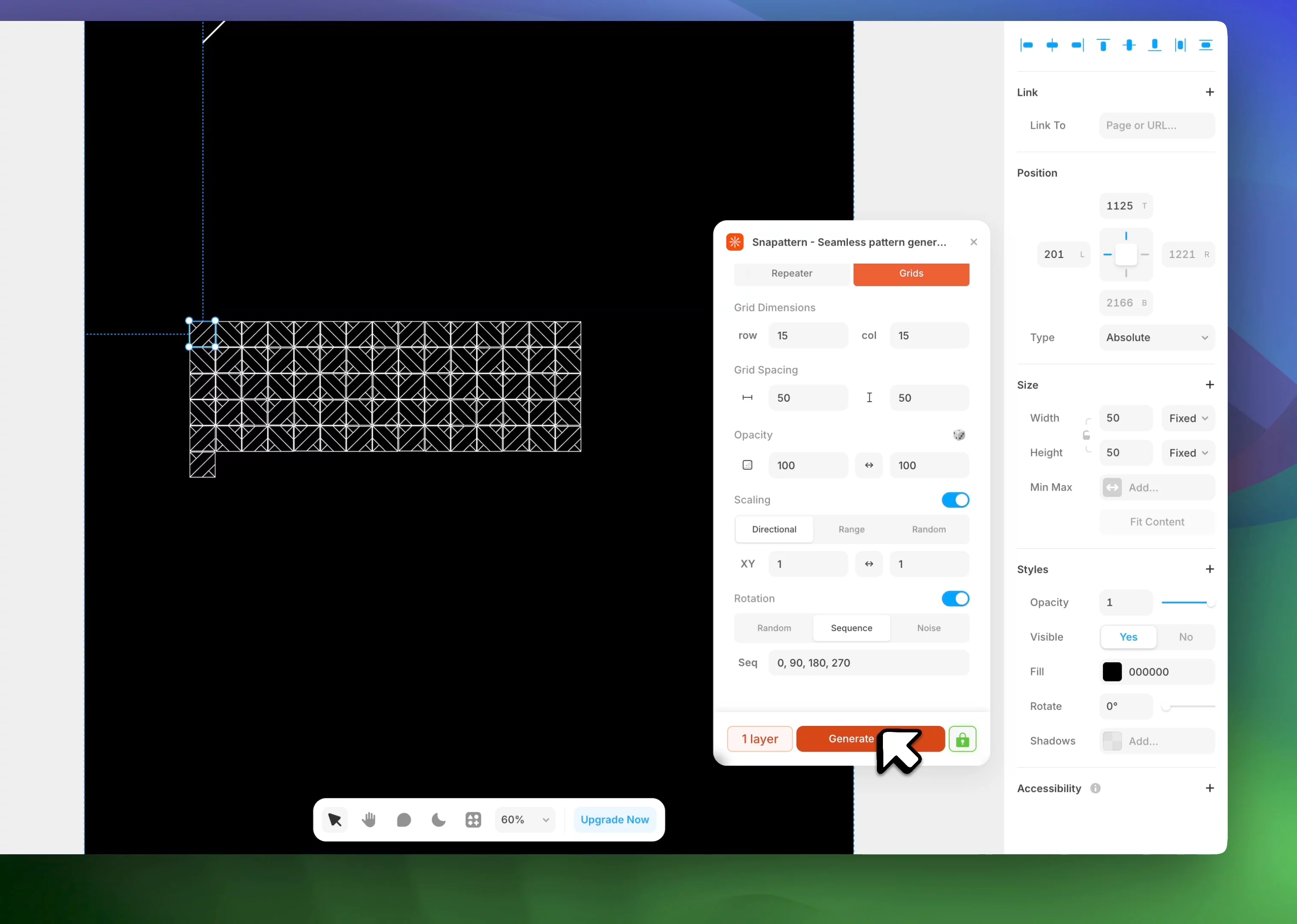1297x924 pixels.
Task: Select the arrow pointer tool in bottom toolbar
Action: click(335, 819)
